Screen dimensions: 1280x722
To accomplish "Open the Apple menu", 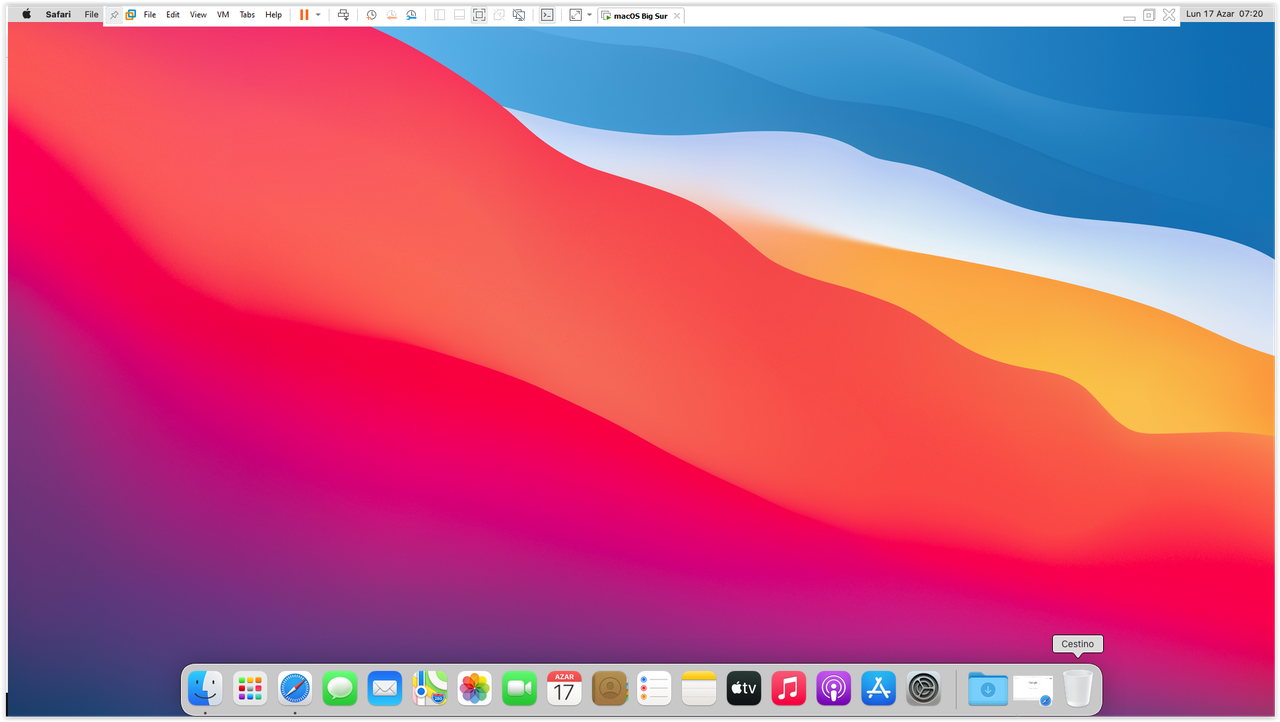I will pyautogui.click(x=26, y=14).
